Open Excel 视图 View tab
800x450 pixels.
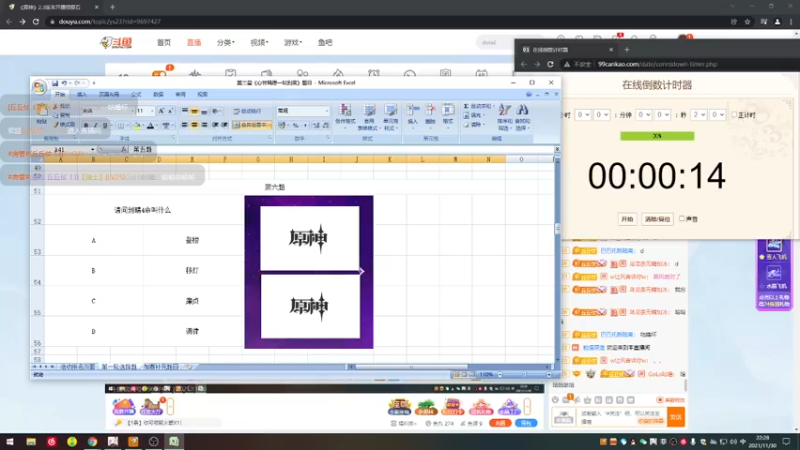tap(203, 94)
